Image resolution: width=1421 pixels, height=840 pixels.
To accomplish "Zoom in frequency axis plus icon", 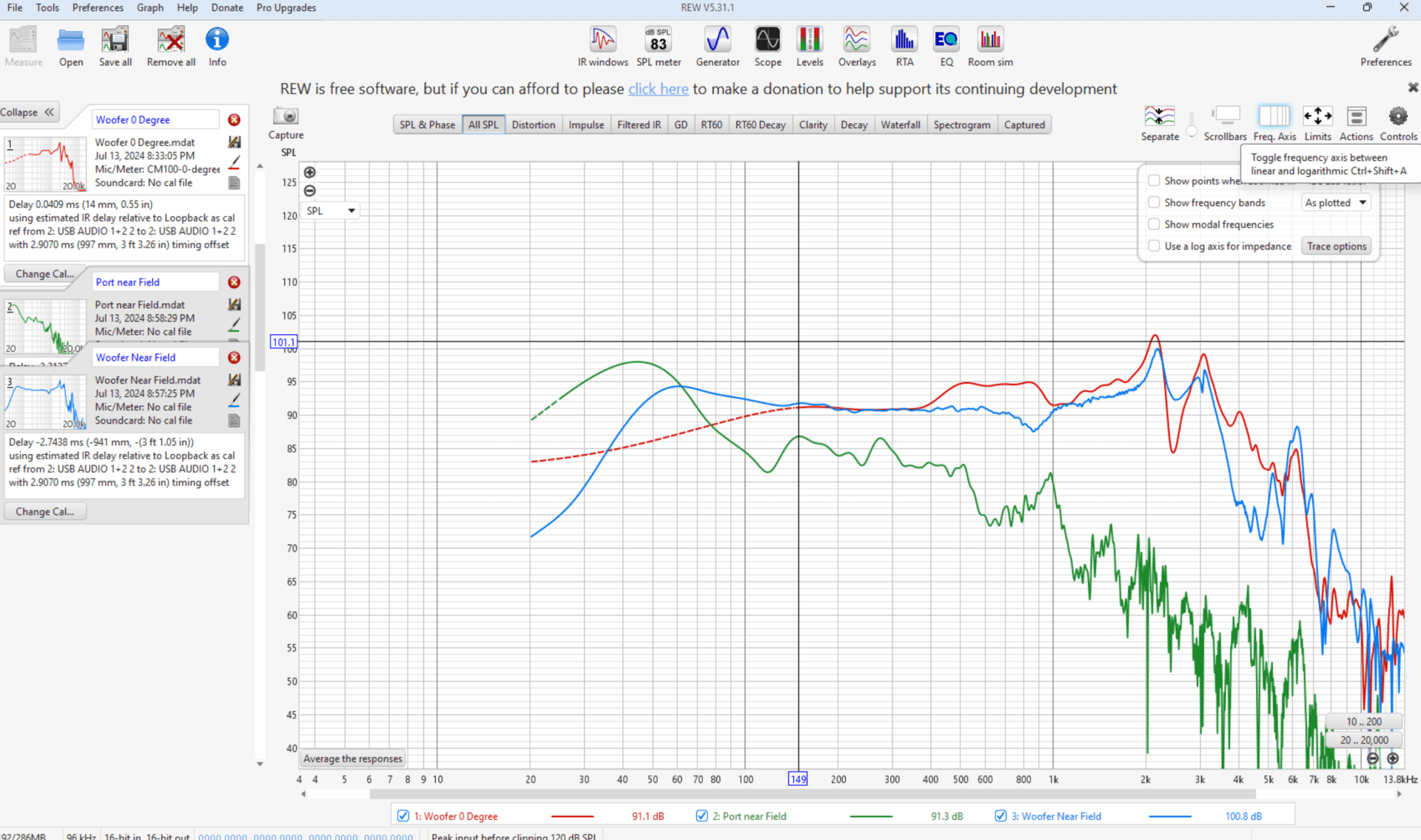I will [x=1393, y=759].
